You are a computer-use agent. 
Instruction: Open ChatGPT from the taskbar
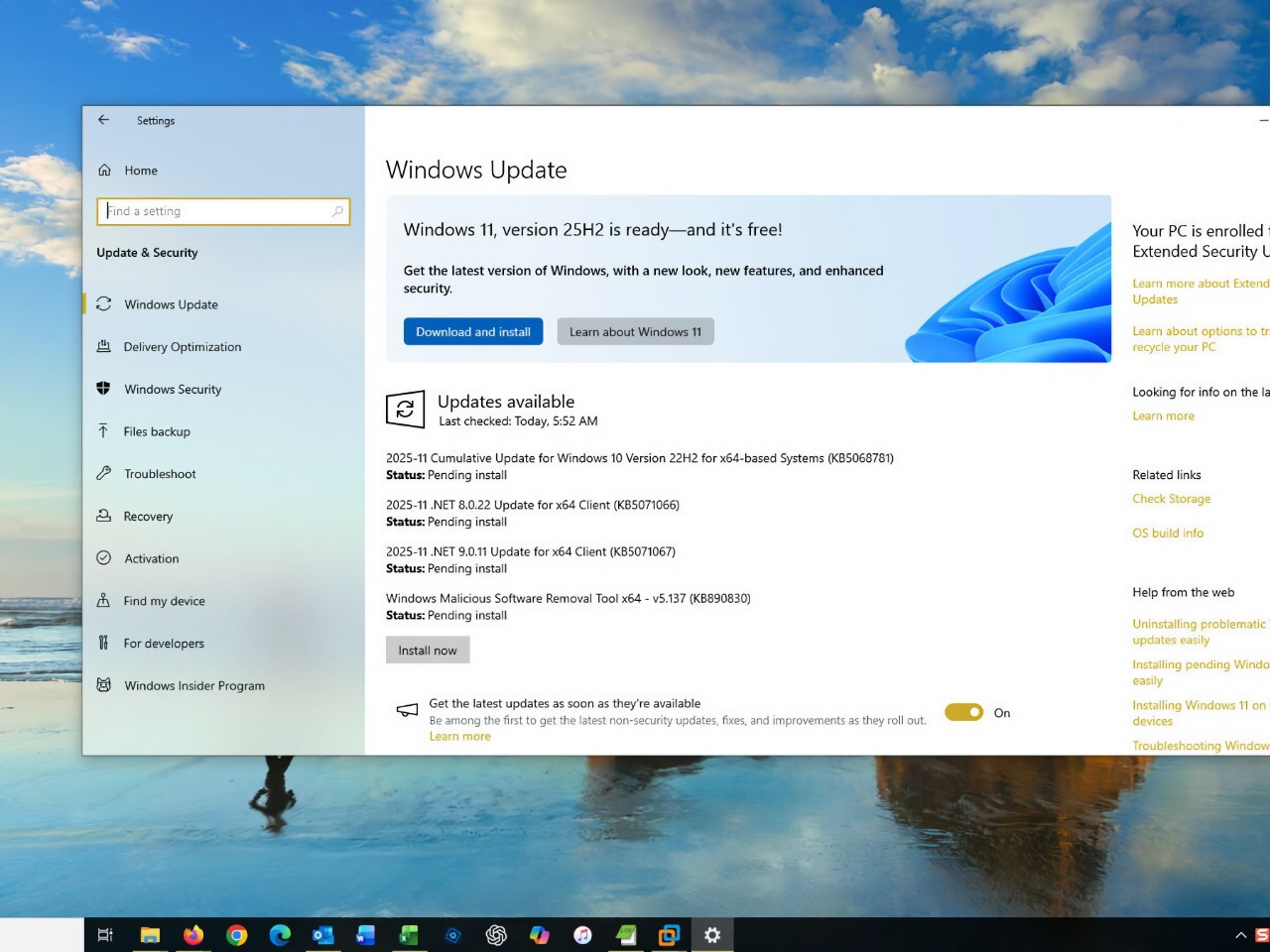point(496,934)
